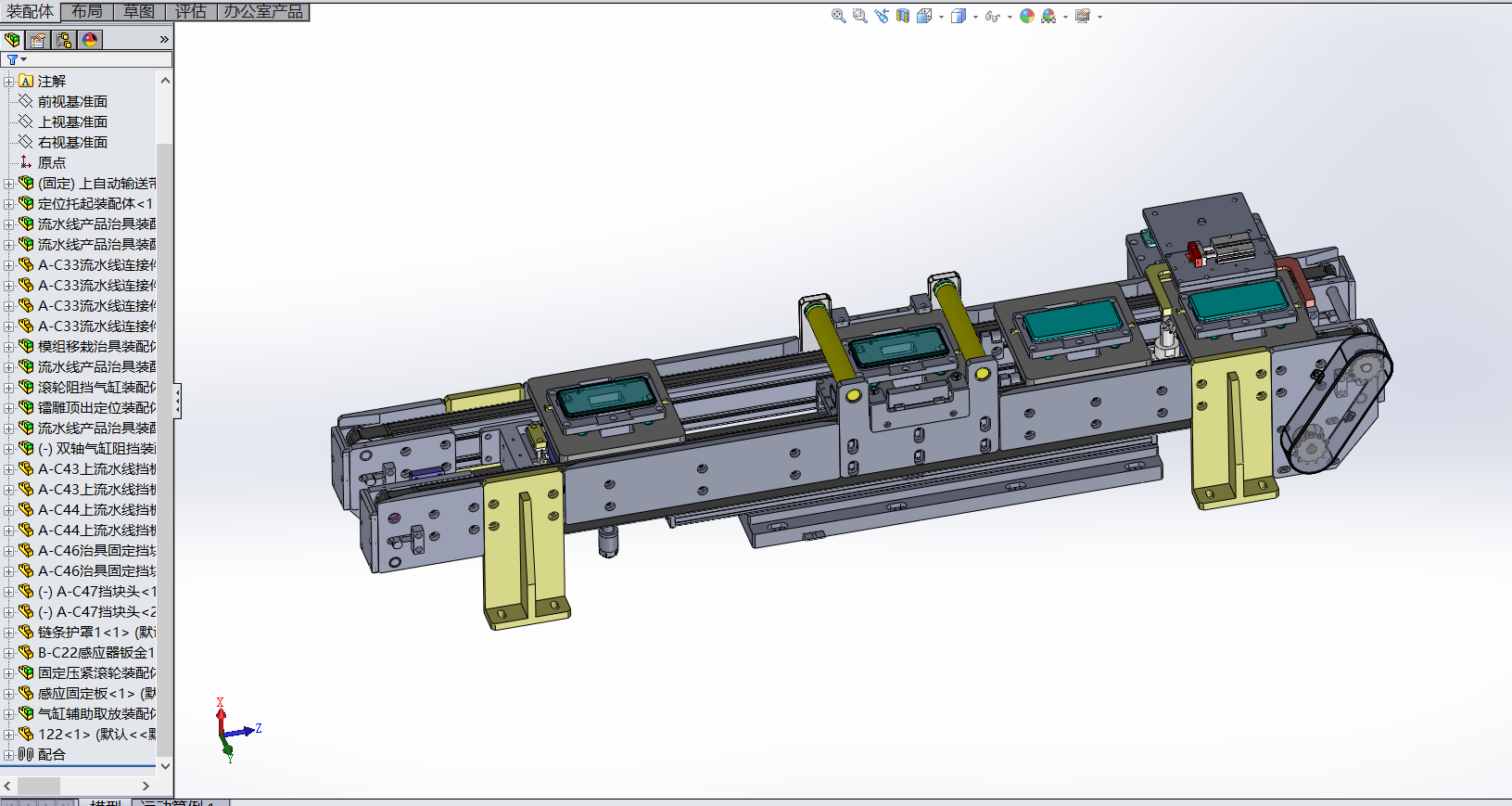
Task: Toggle the Section View tool
Action: tap(902, 16)
